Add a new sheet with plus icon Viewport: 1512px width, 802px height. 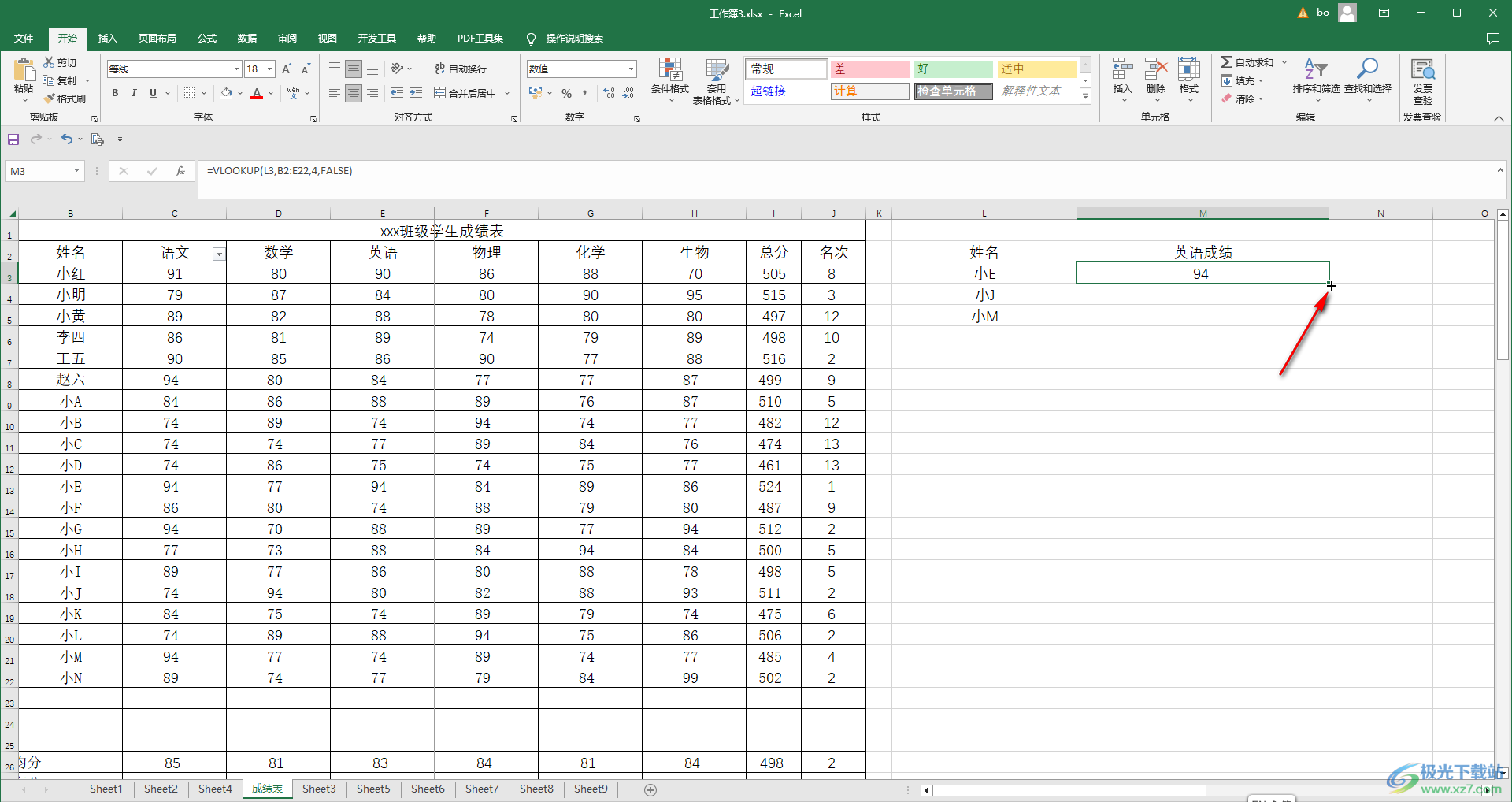pyautogui.click(x=650, y=789)
